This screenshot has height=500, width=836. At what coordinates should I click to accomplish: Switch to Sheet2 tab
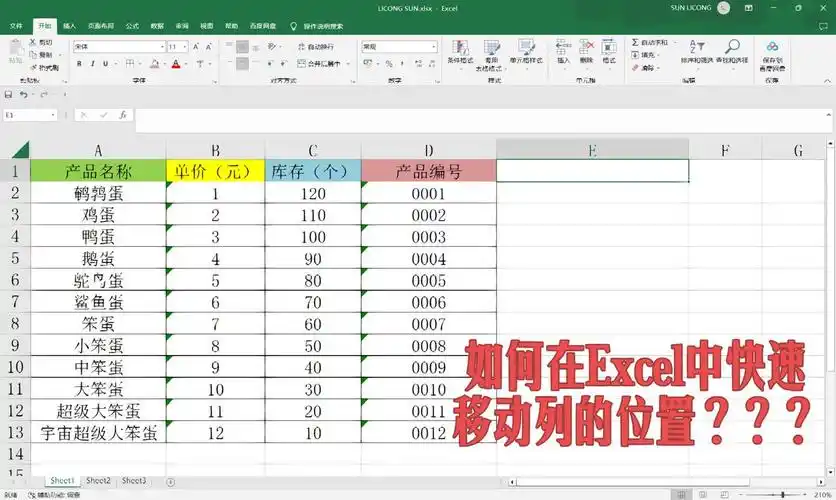tap(98, 480)
